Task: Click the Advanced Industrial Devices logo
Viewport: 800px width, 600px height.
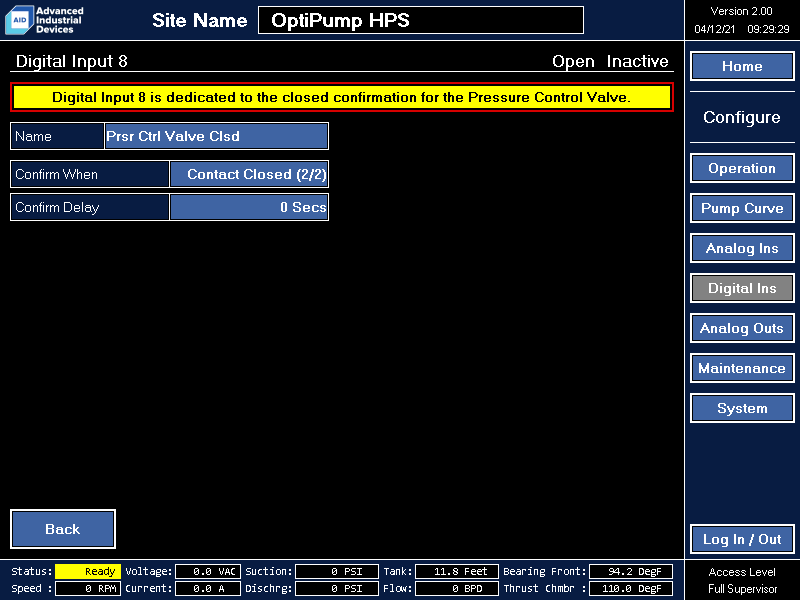Action: 44,20
